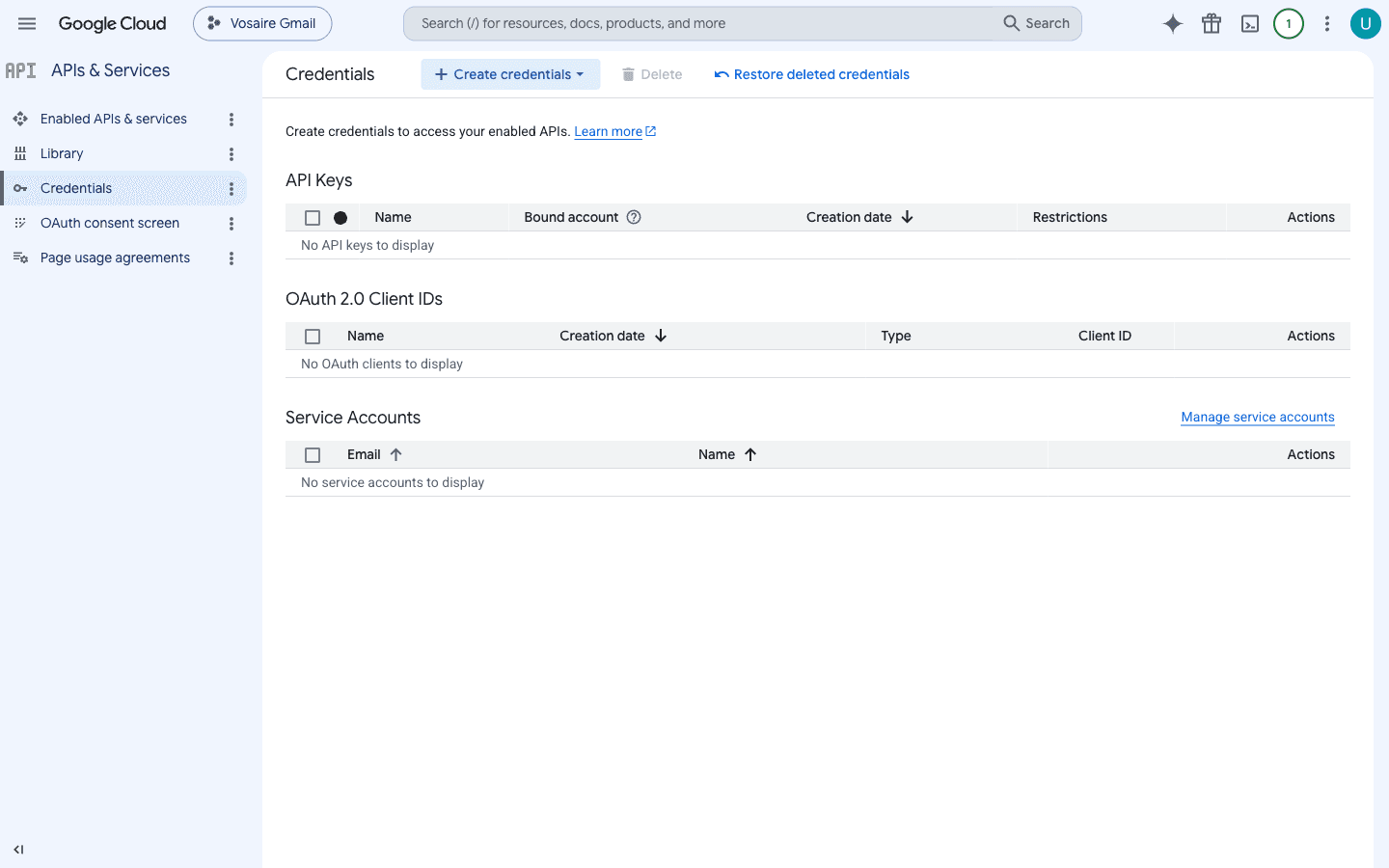1389x868 pixels.
Task: Click 'No service accounts to display' text
Action: pyautogui.click(x=393, y=482)
